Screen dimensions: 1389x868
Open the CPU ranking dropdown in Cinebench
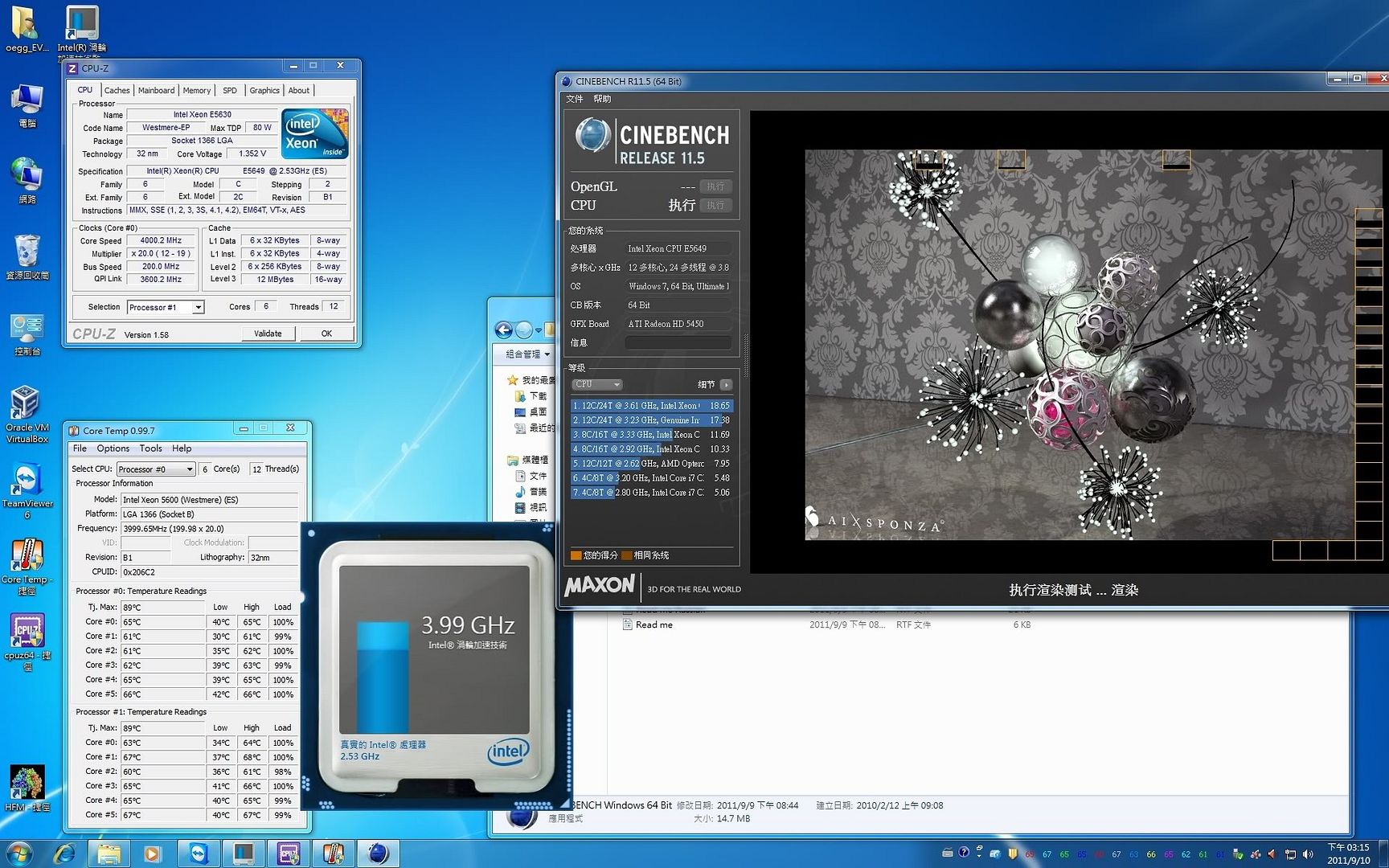(x=597, y=385)
